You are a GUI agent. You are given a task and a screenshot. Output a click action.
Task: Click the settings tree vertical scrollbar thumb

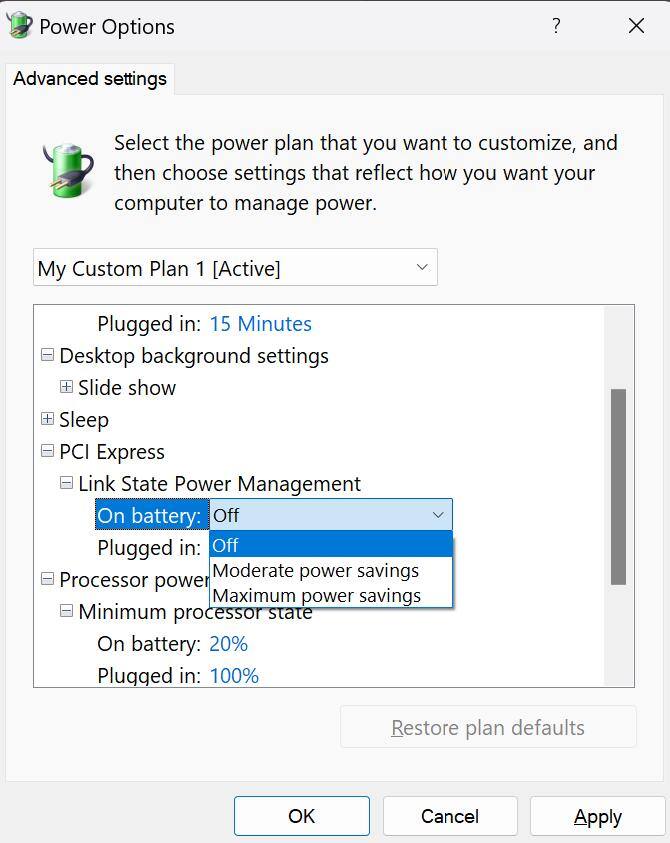click(618, 486)
